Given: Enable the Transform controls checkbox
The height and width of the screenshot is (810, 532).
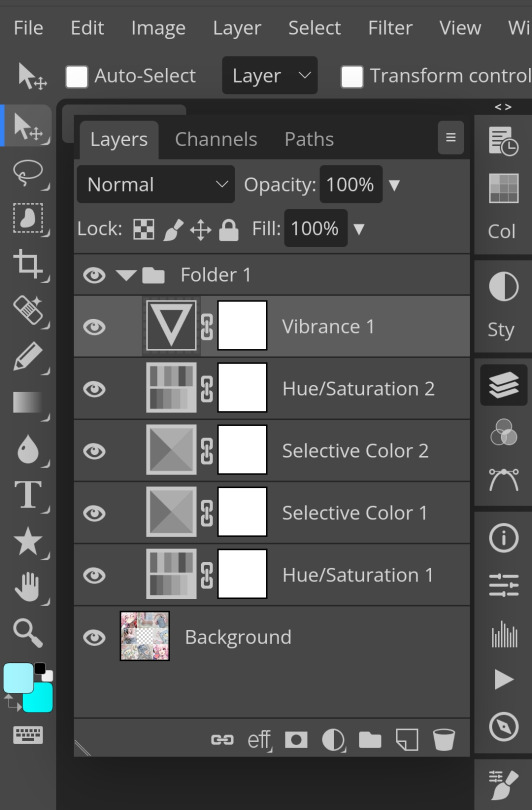Looking at the screenshot, I should click(352, 76).
